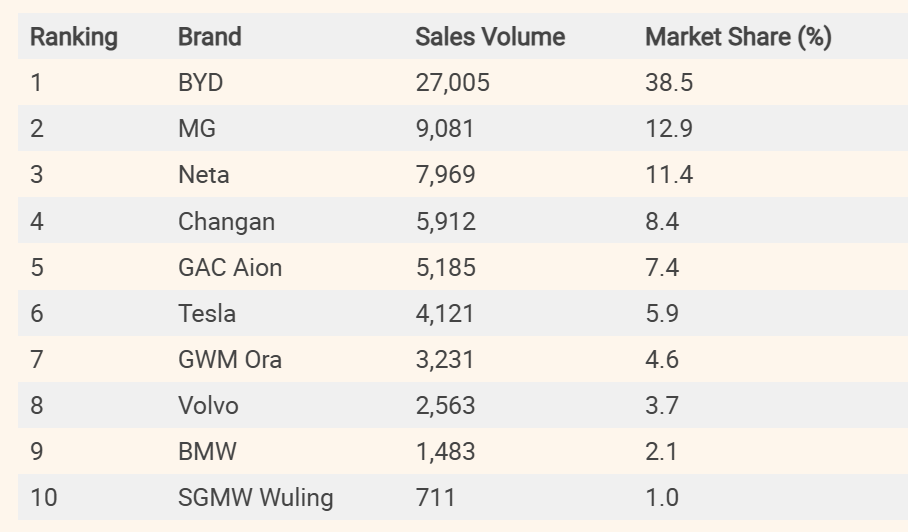
Task: Select the 12.9 market share cell
Action: [x=668, y=129]
